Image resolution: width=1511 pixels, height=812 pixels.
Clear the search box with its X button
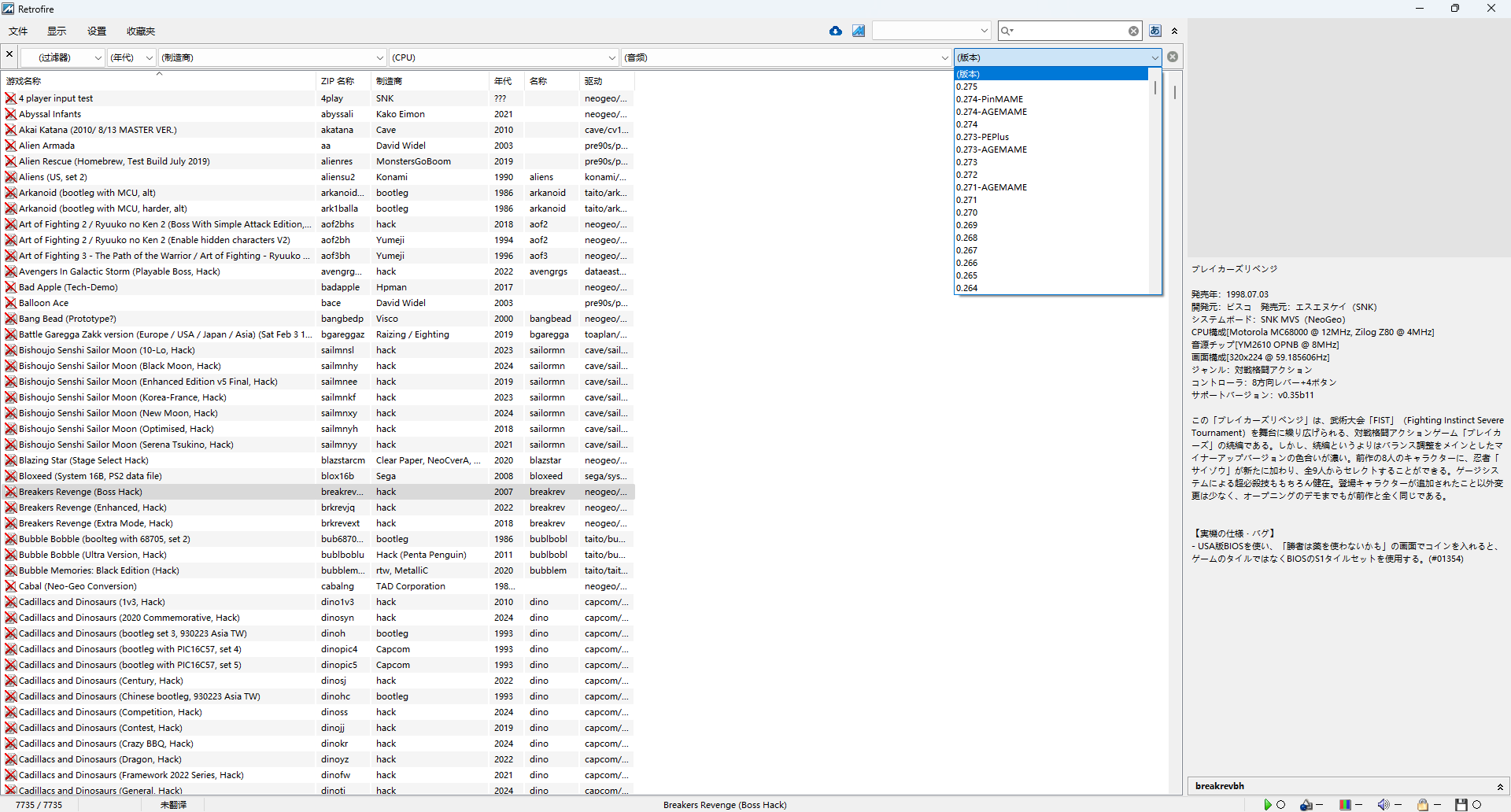coord(1133,31)
